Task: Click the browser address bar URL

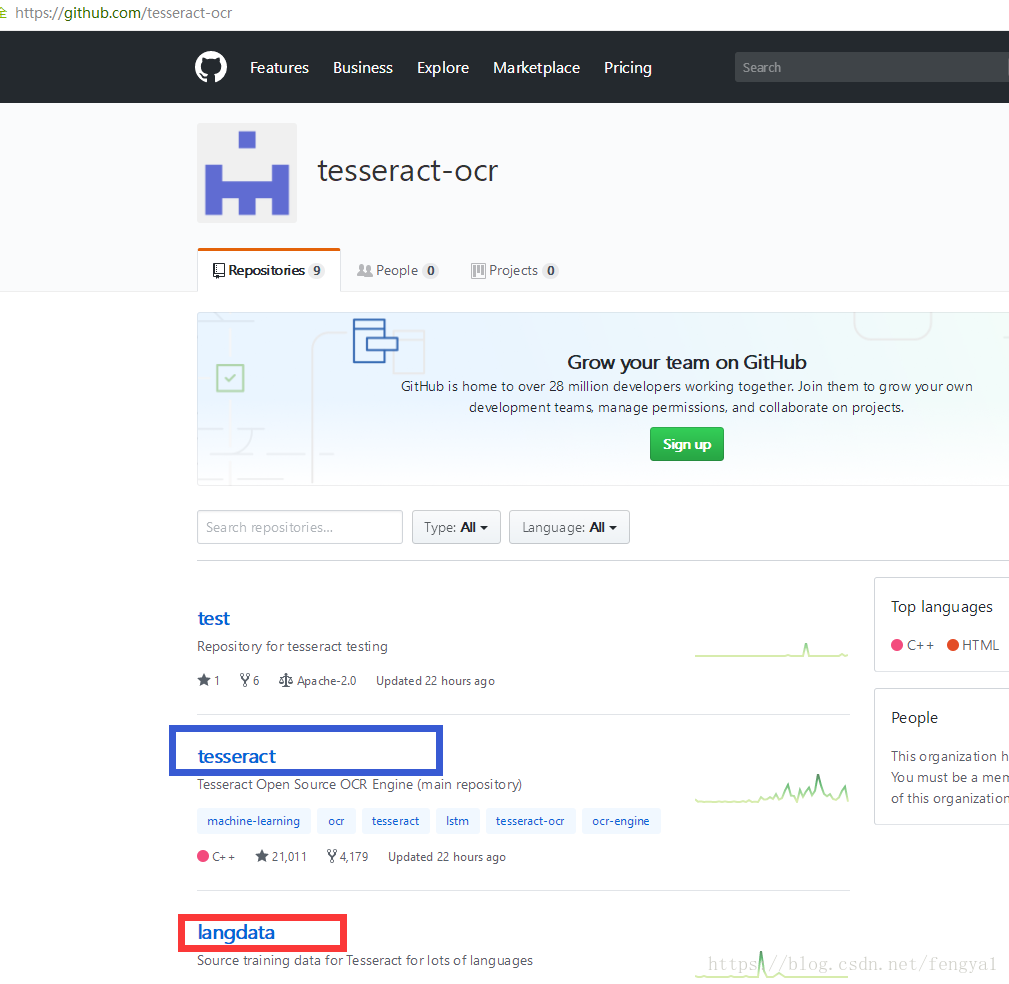Action: [124, 13]
